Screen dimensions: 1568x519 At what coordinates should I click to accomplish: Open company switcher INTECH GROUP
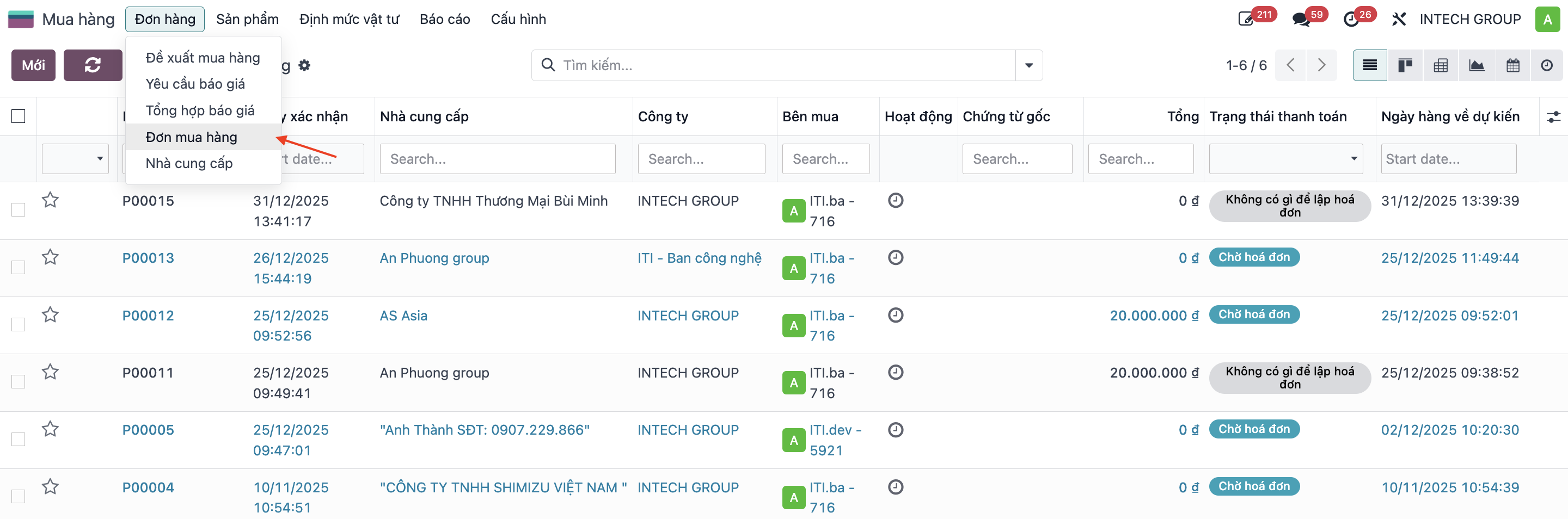(x=1470, y=19)
